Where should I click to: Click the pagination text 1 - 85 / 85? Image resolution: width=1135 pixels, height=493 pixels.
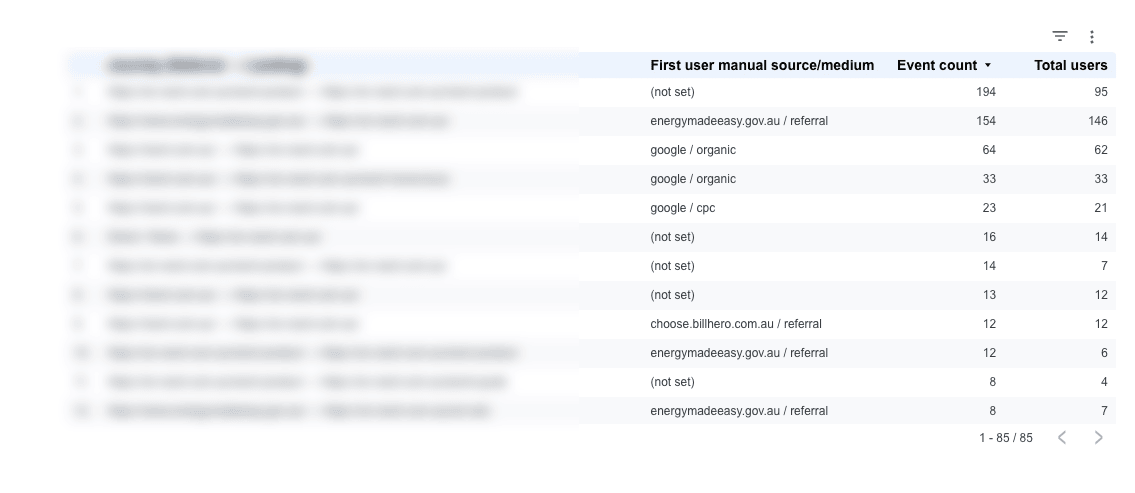pos(1005,437)
